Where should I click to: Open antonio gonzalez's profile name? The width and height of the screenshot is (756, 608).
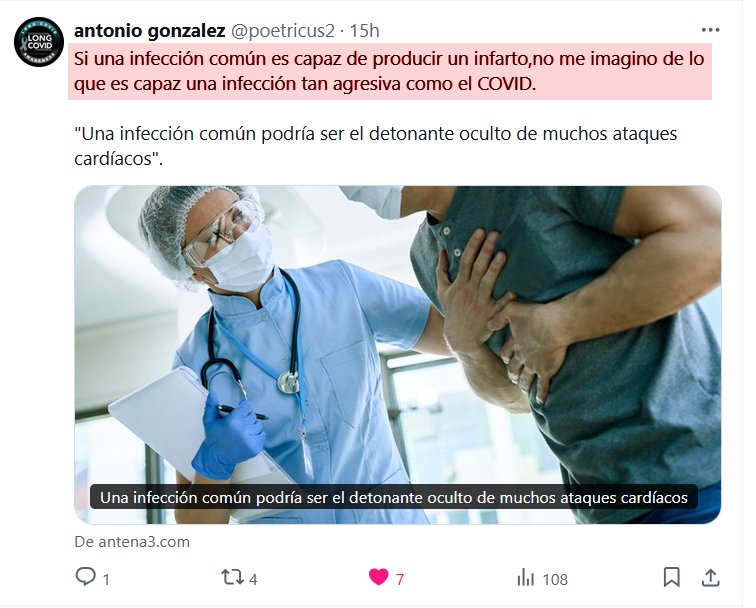tap(149, 30)
